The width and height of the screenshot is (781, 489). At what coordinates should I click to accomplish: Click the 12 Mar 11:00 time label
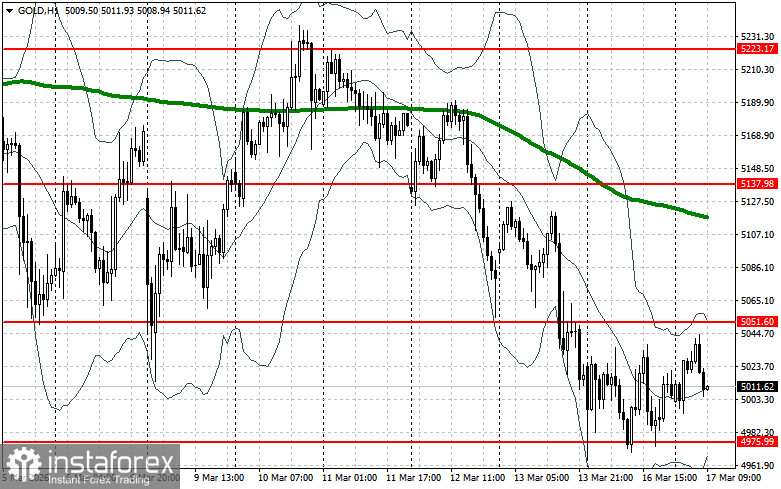477,478
